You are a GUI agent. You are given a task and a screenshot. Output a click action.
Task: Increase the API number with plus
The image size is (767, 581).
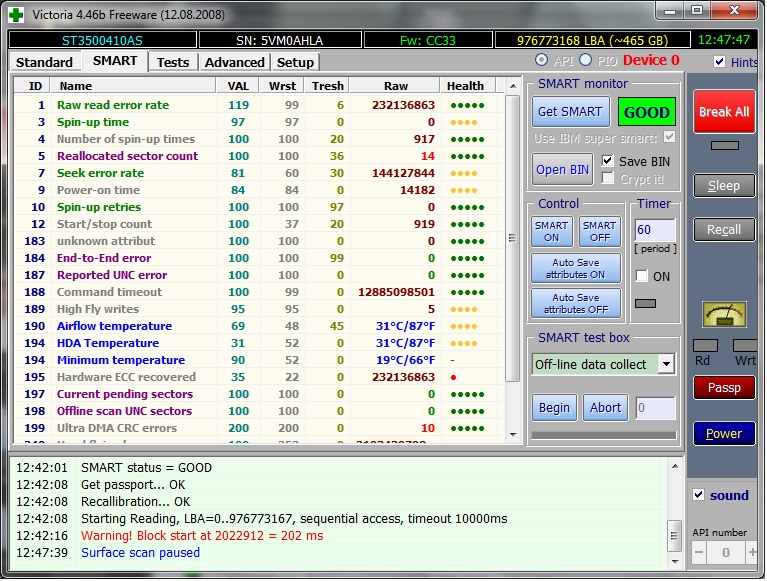(750, 552)
